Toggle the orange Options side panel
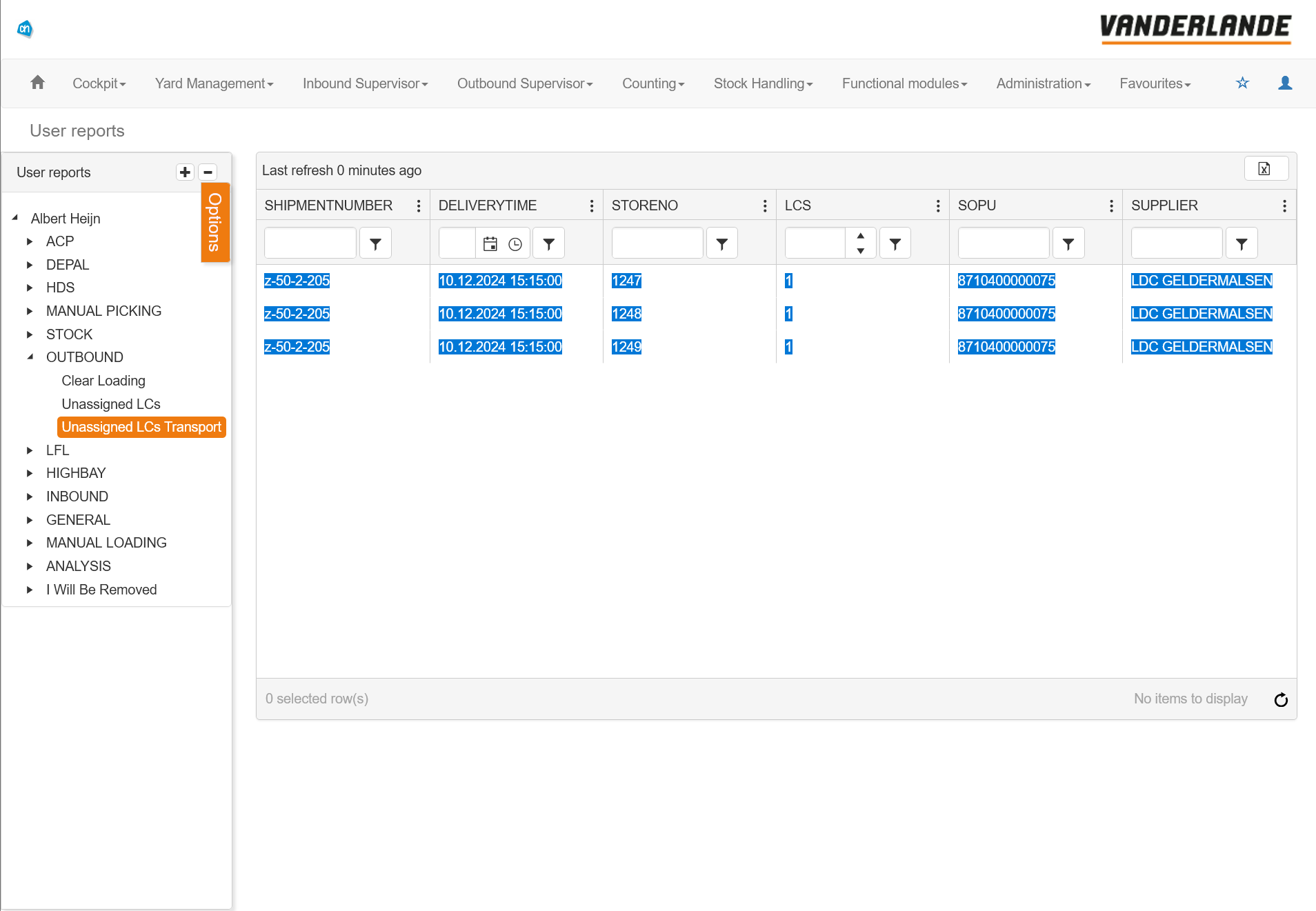The width and height of the screenshot is (1316, 911). tap(215, 222)
